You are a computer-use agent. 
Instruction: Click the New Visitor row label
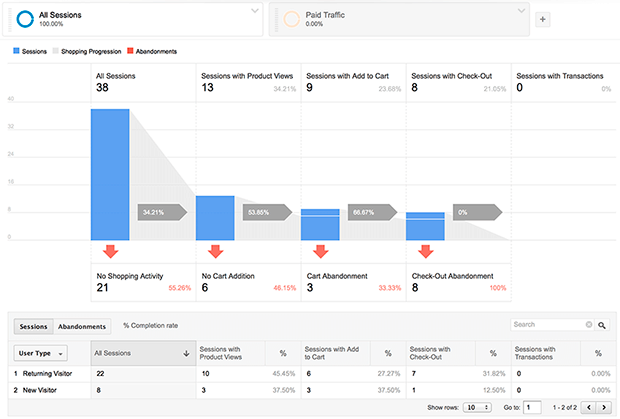pyautogui.click(x=40, y=390)
